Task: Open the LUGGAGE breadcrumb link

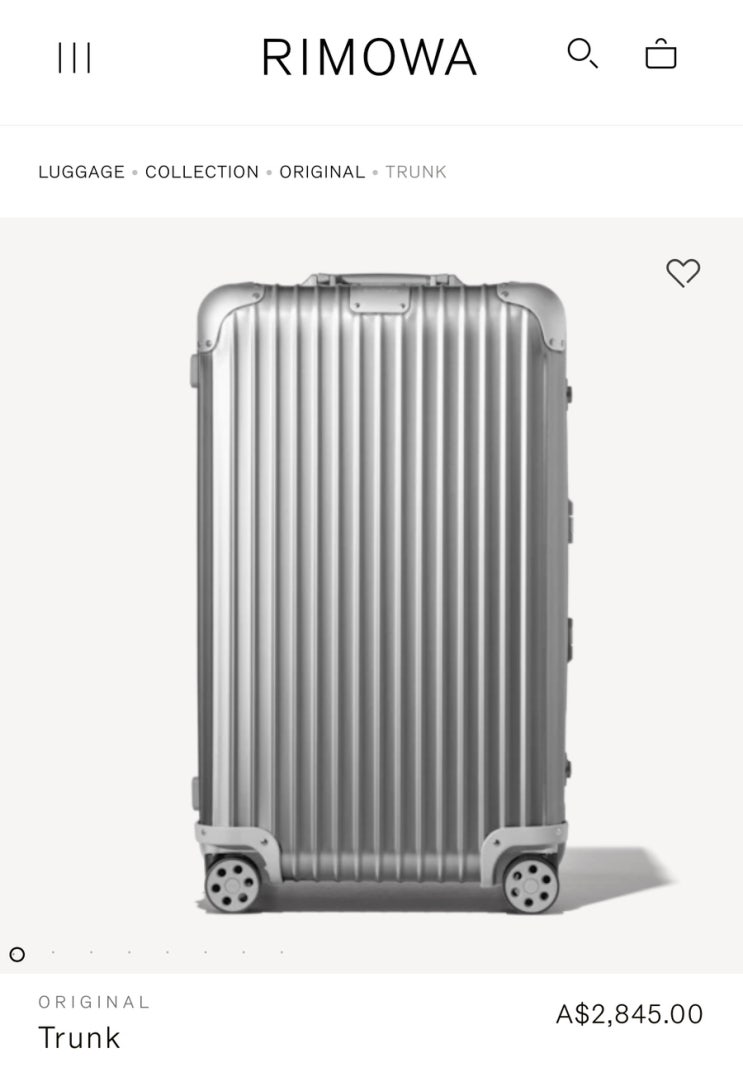Action: click(x=81, y=172)
